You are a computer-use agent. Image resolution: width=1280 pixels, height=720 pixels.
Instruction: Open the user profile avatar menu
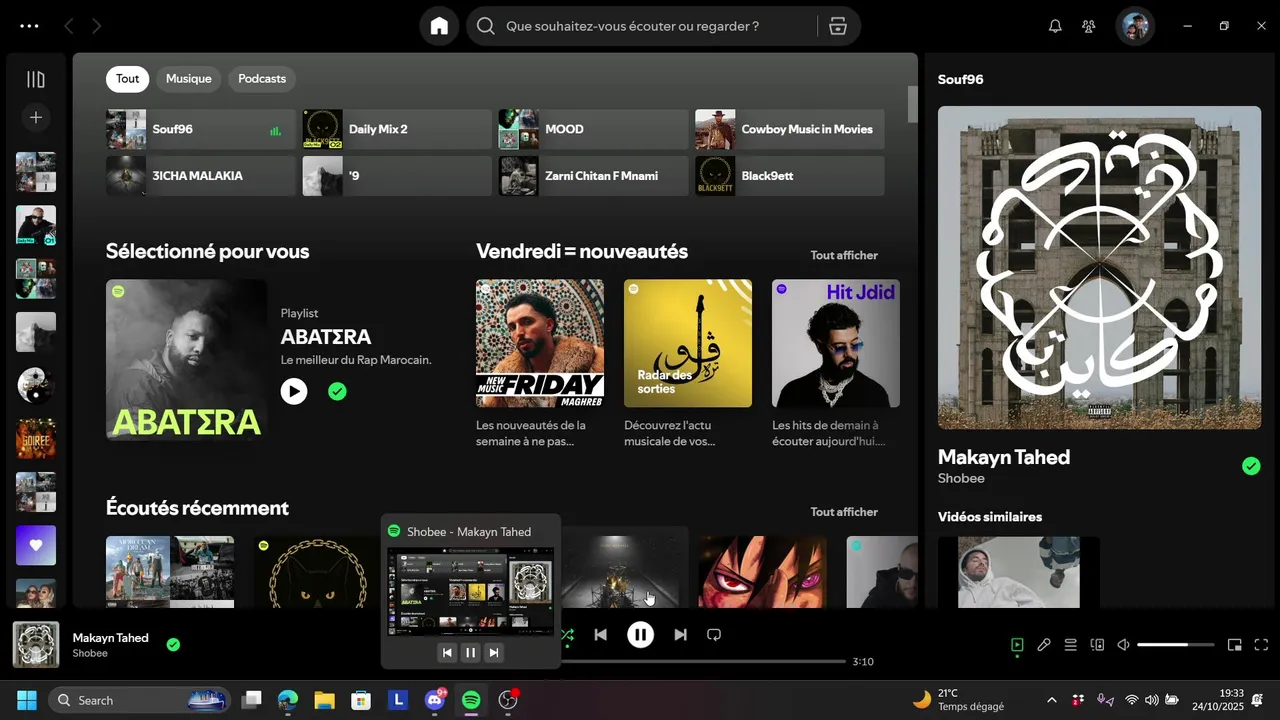(1135, 26)
